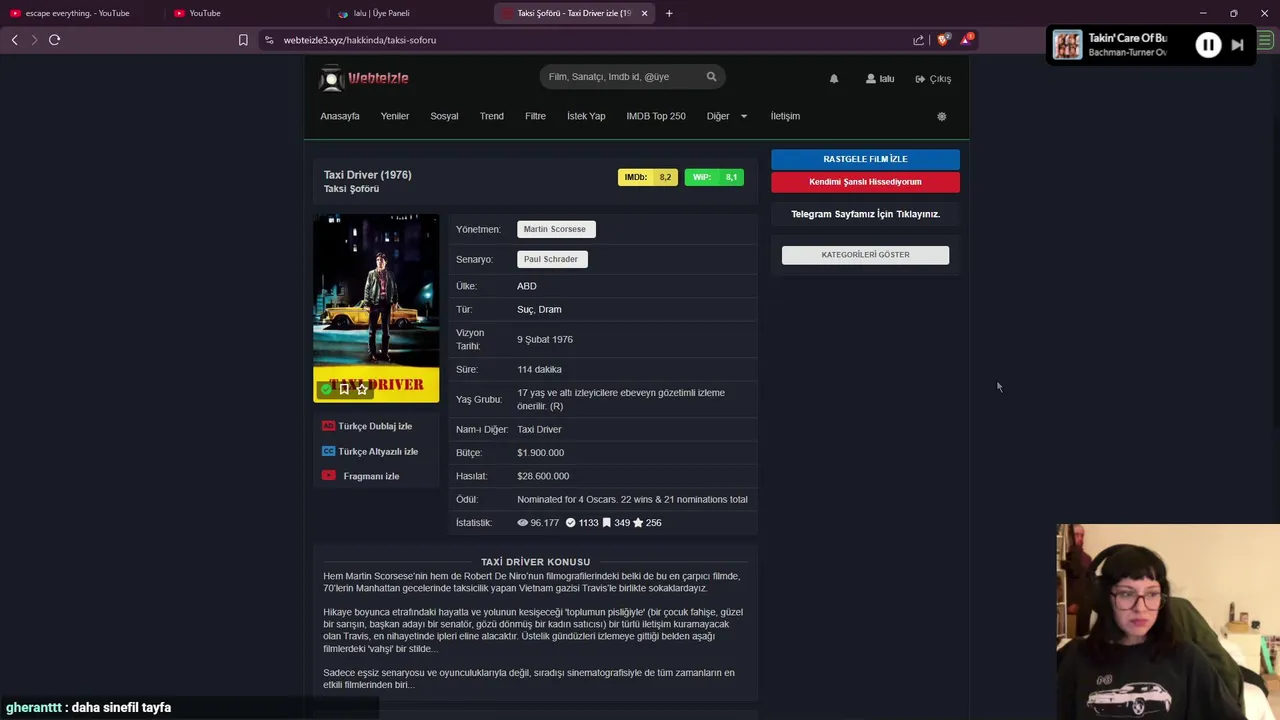Click the bookmark icon beside 349
This screenshot has width=1280, height=720.
(x=606, y=523)
